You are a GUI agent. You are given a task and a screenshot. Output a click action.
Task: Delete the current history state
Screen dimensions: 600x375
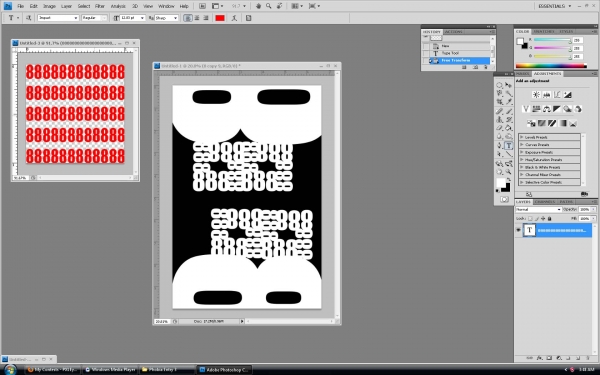click(486, 67)
